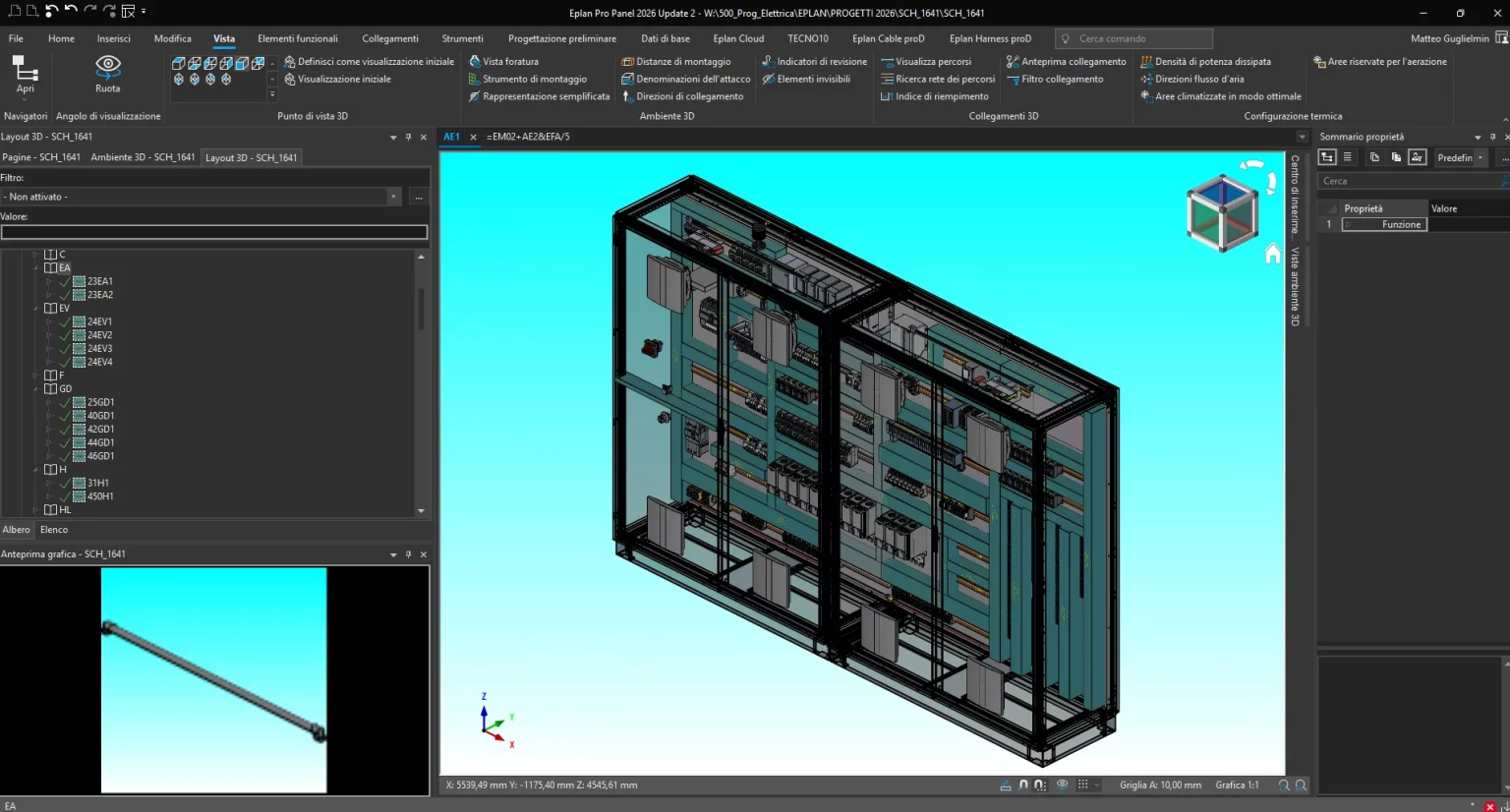Open the Strumenti ribbon tab
The height and width of the screenshot is (812, 1510).
462,38
